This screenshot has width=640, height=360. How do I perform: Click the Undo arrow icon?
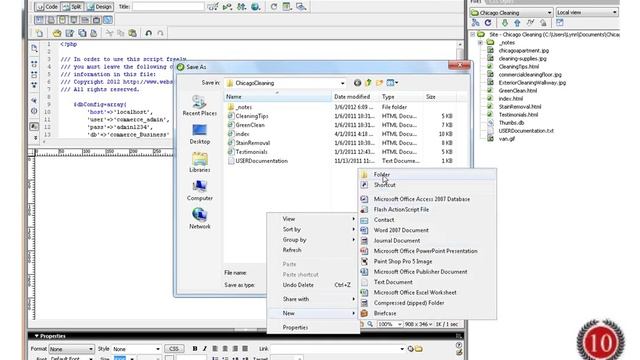coord(149,33)
